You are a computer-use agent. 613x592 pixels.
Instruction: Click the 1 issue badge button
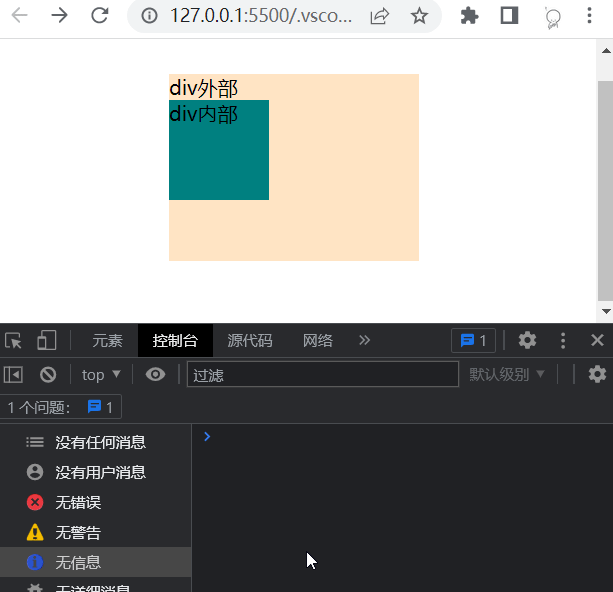coord(473,340)
